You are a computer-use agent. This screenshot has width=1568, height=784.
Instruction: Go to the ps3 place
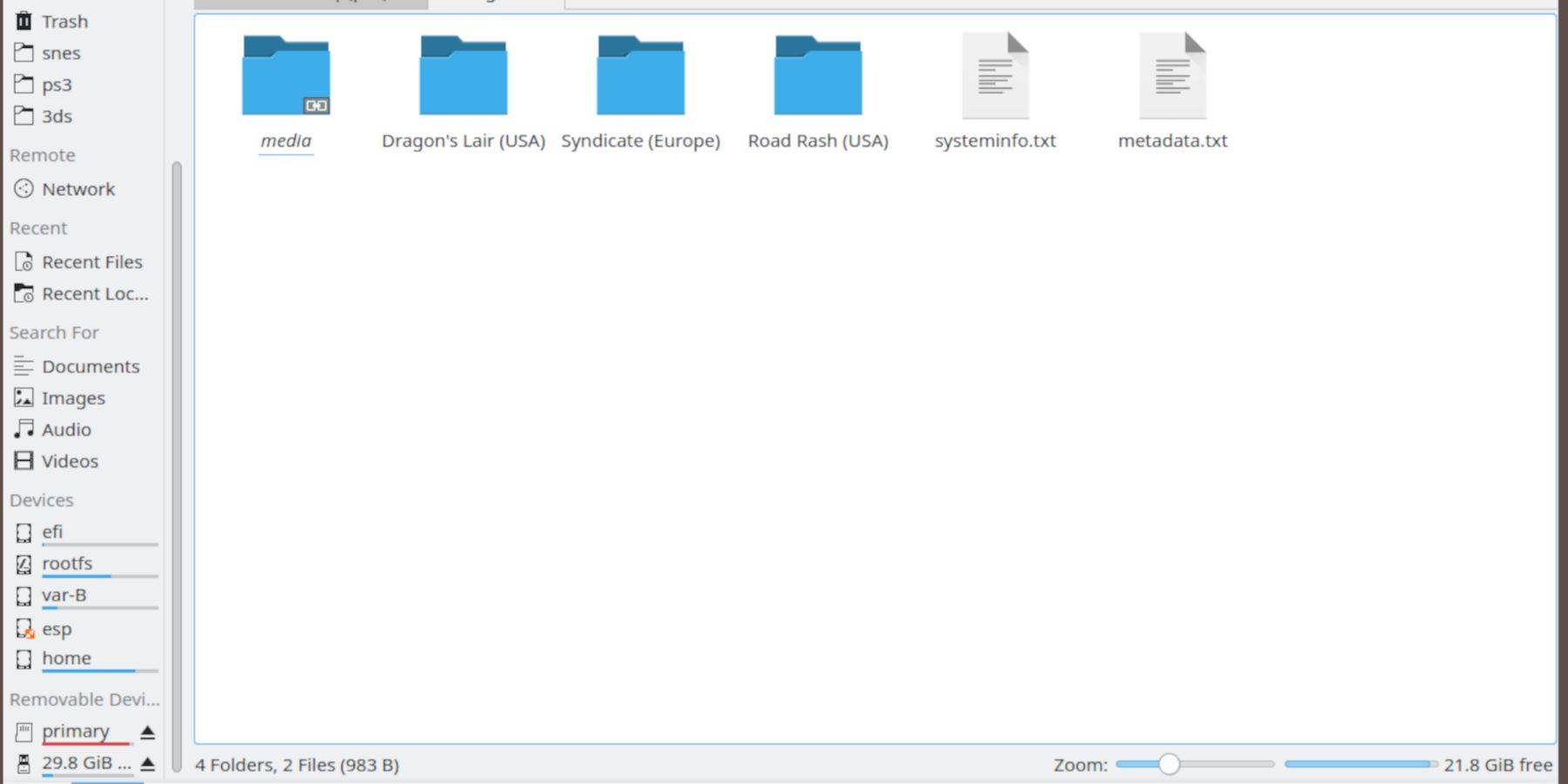click(x=57, y=84)
